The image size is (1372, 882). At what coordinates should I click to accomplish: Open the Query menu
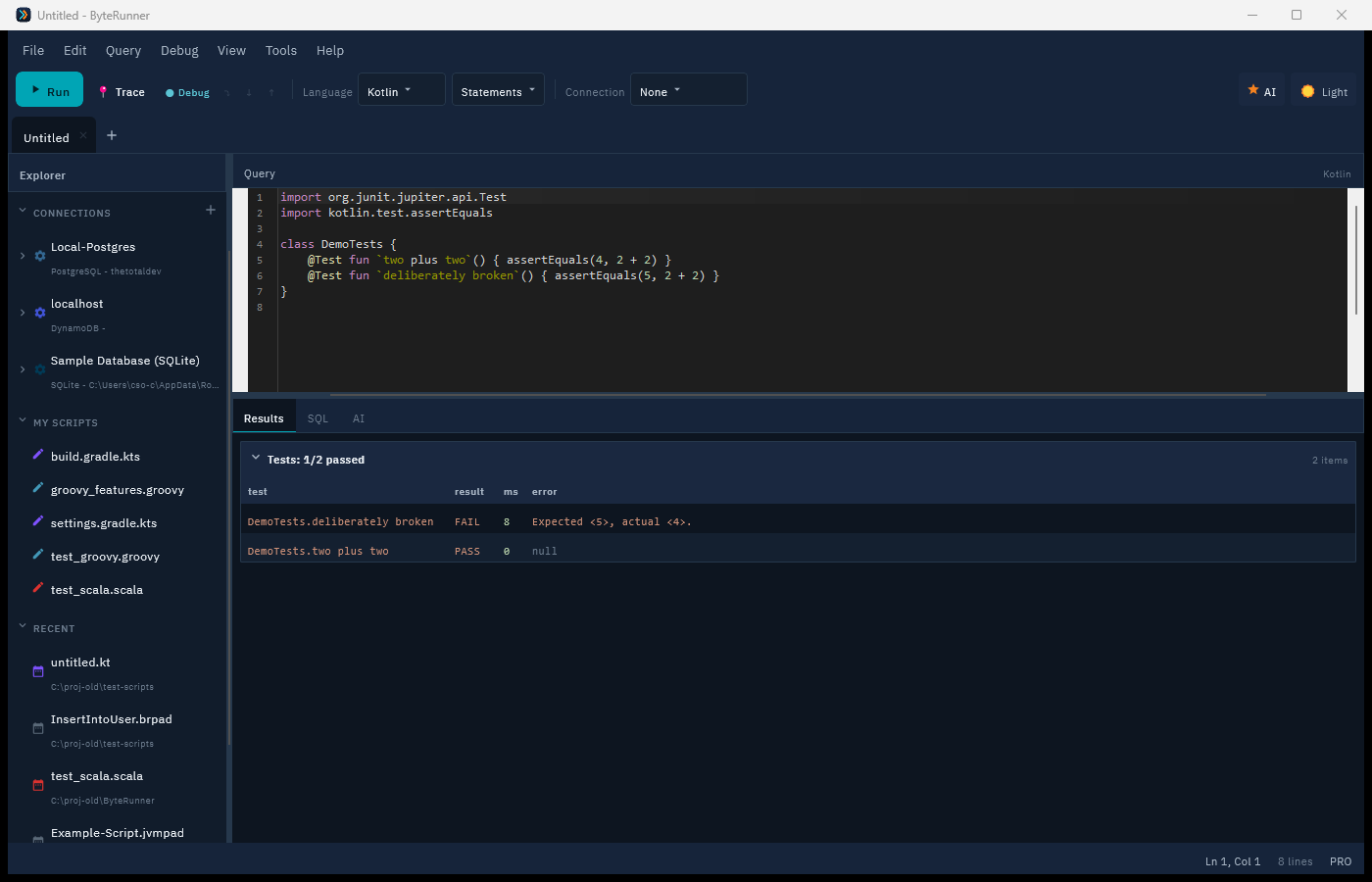123,51
